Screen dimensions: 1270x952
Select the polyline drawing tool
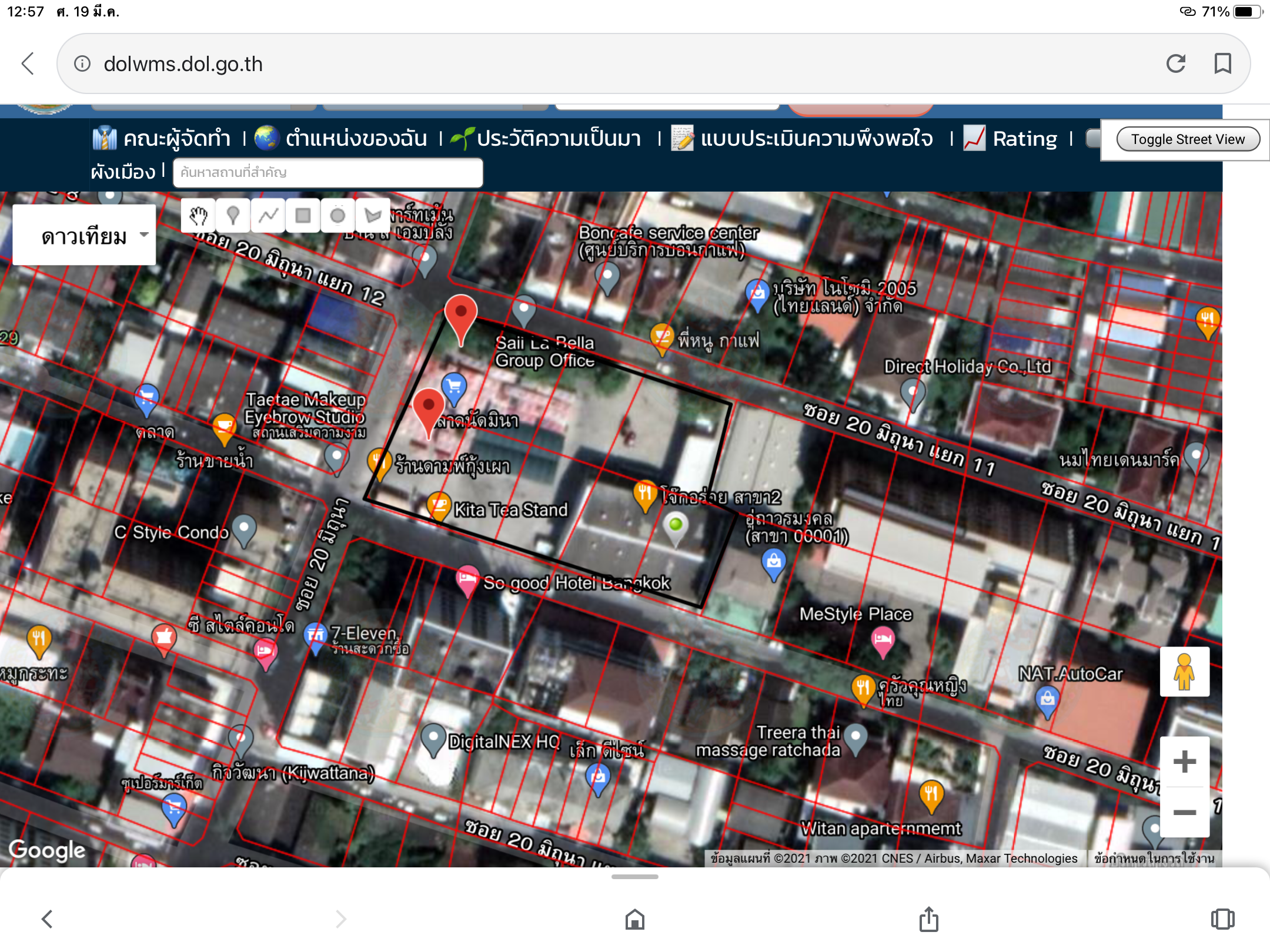[x=268, y=216]
